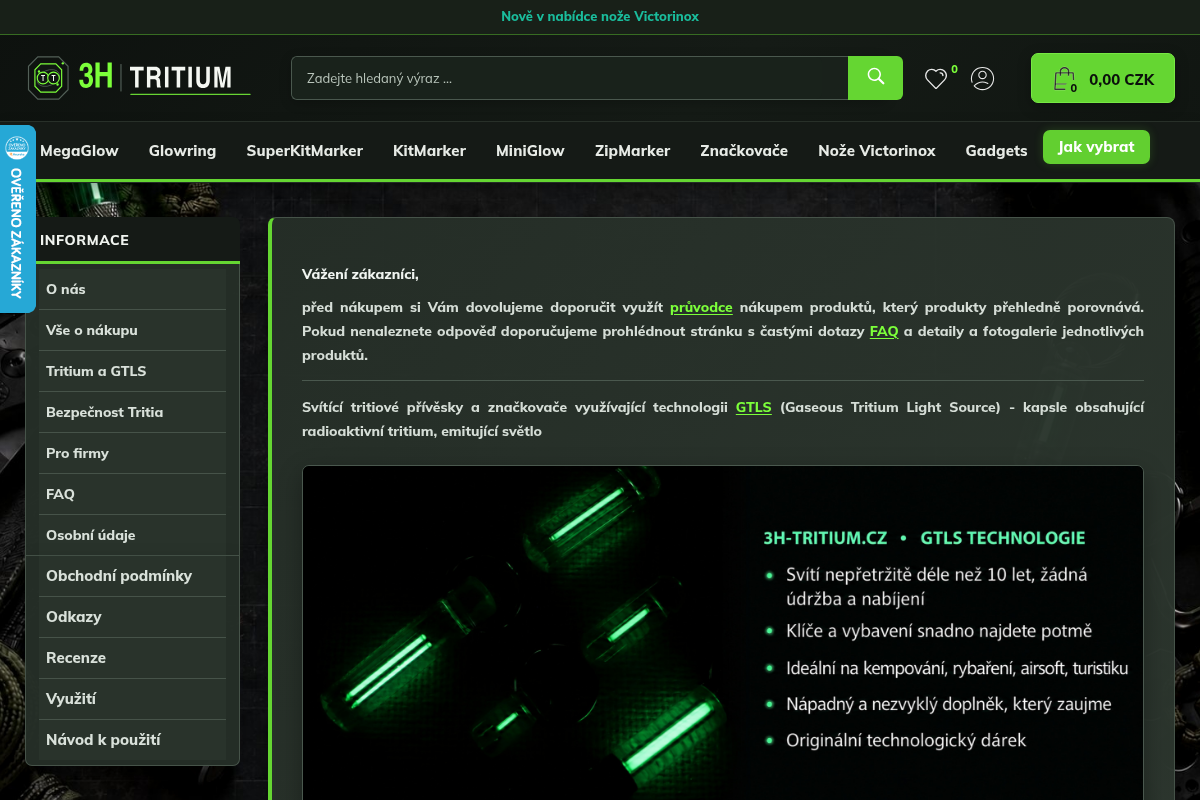Click the search field Zadejte hledaný výraz
The height and width of the screenshot is (800, 1200).
click(570, 77)
